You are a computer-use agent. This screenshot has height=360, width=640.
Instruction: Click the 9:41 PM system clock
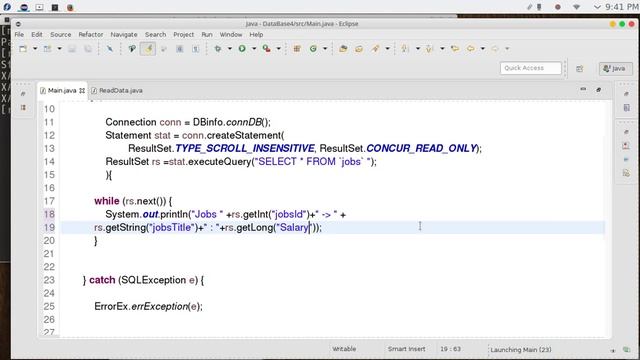click(622, 7)
